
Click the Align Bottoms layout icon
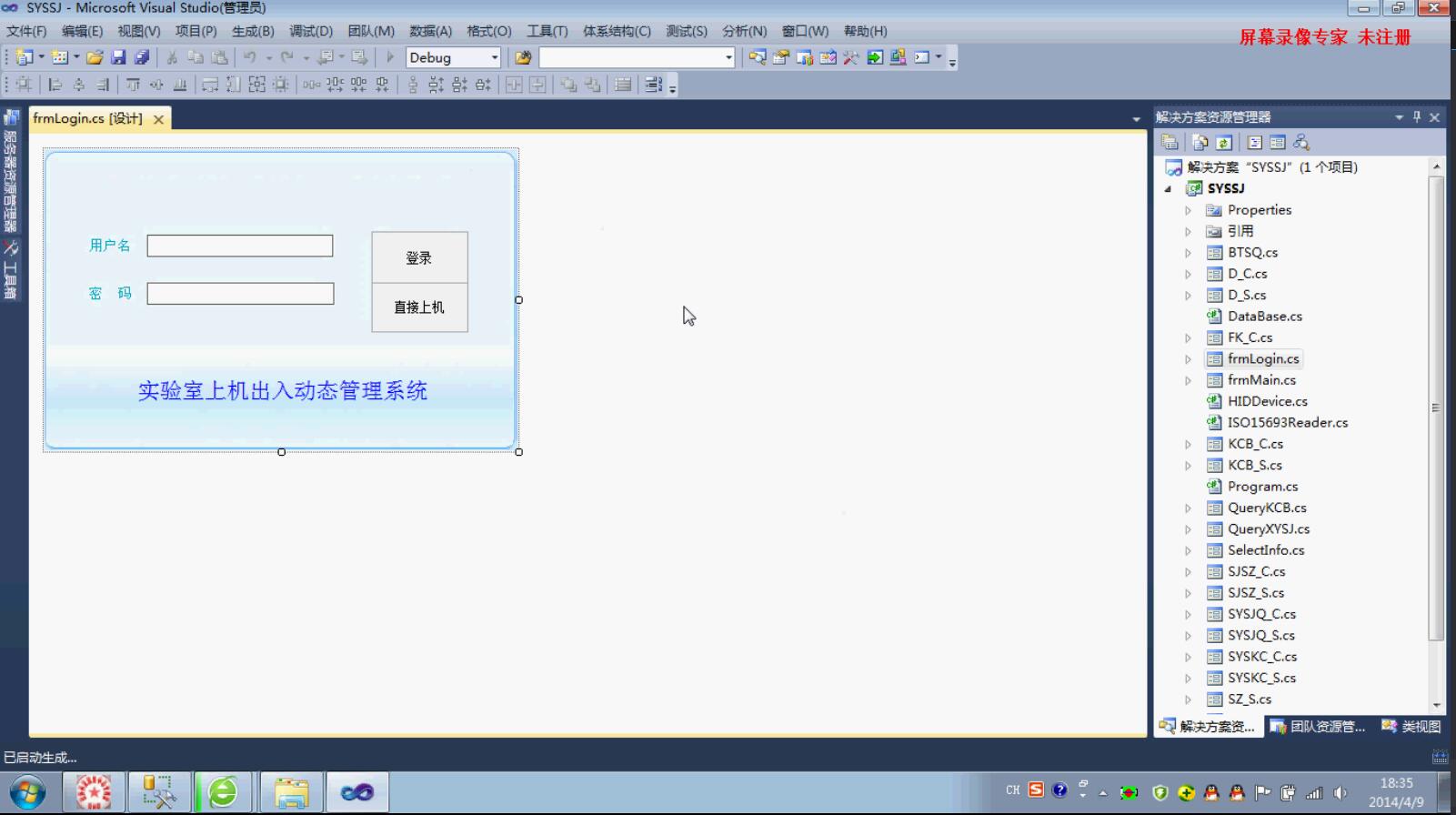click(180, 85)
